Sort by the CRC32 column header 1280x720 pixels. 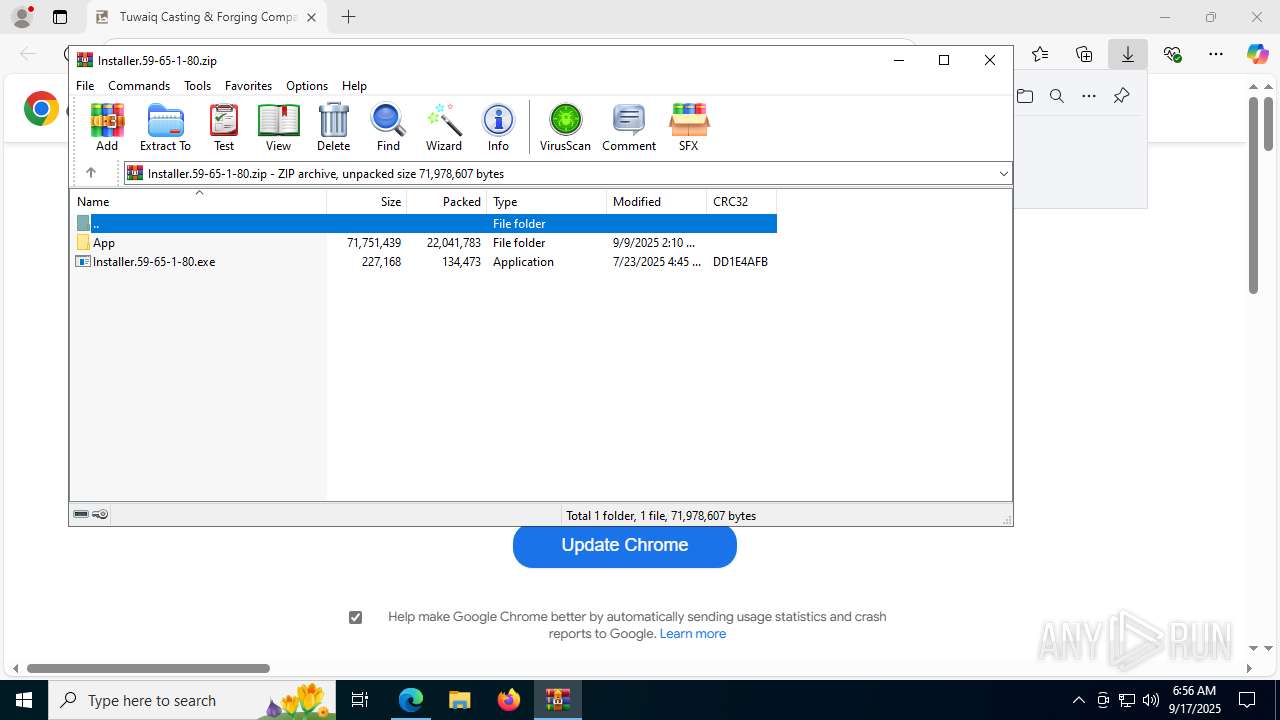pos(741,201)
